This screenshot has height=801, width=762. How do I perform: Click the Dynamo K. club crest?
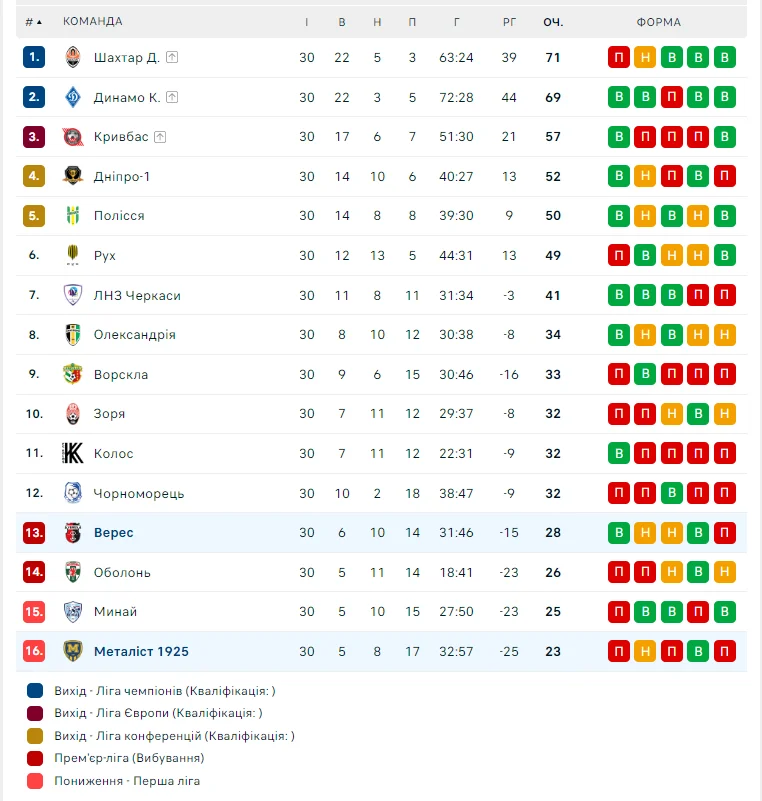click(x=72, y=97)
